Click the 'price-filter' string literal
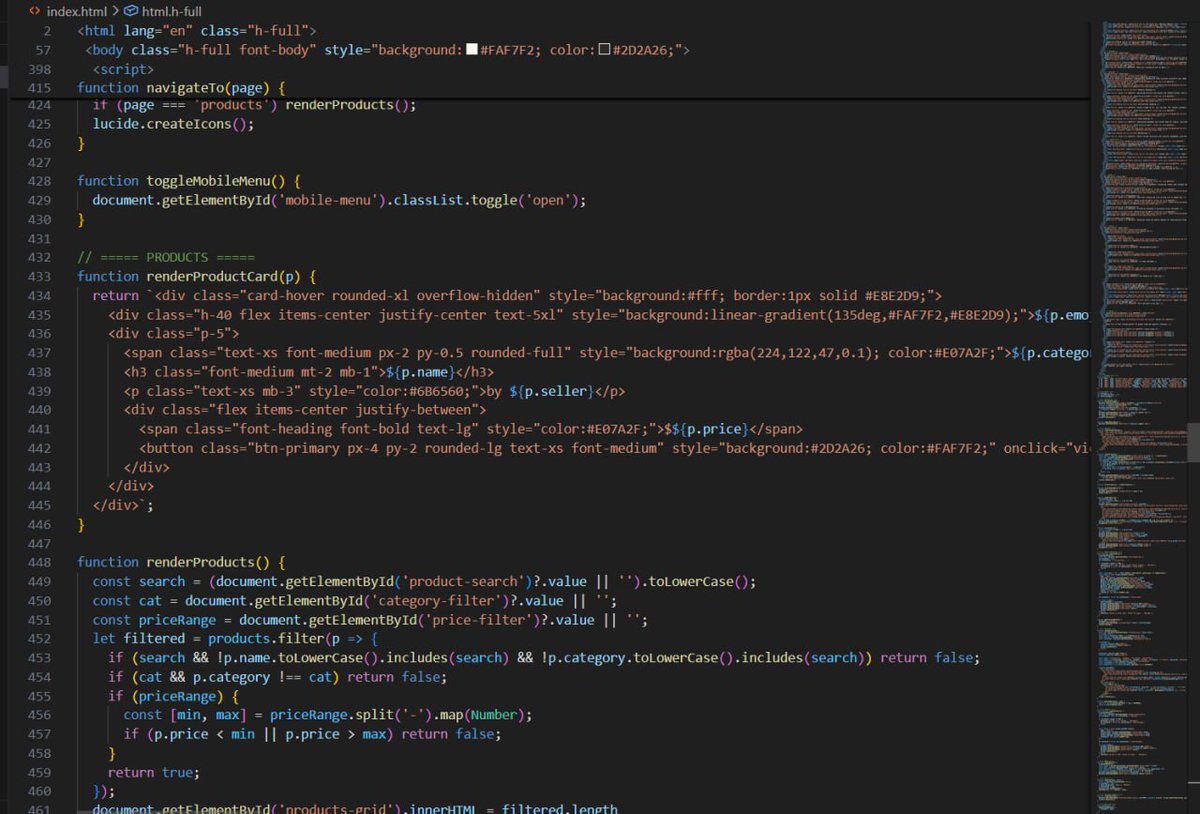Viewport: 1200px width, 814px height. [480, 619]
